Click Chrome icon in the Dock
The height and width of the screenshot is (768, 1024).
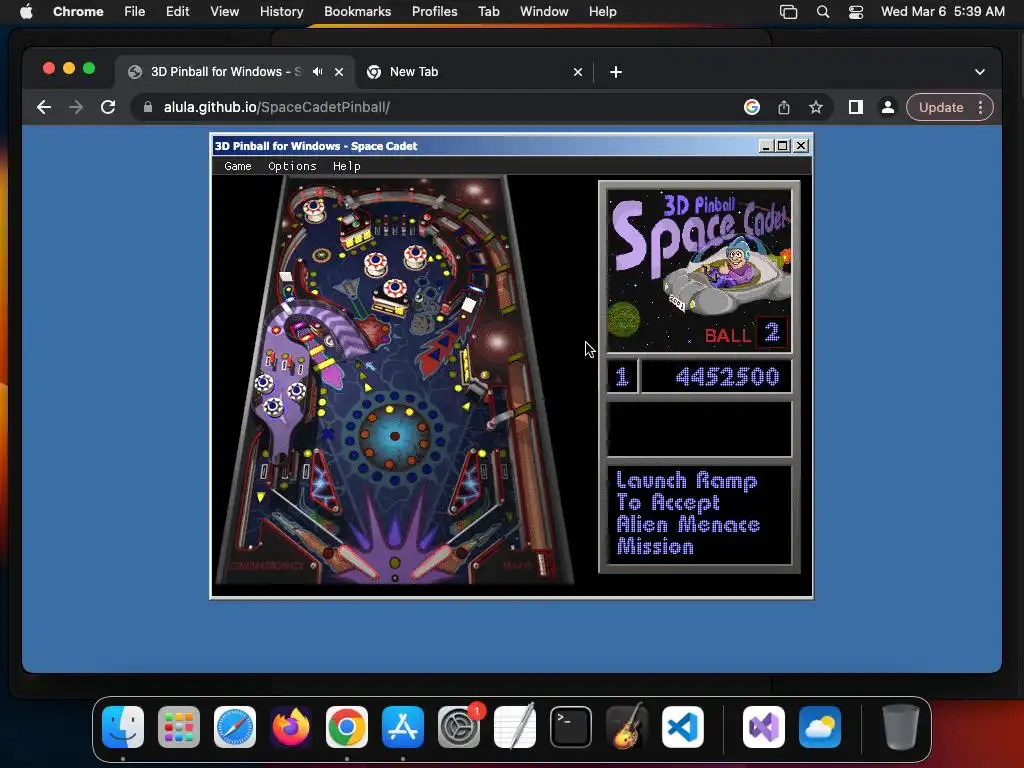(x=347, y=727)
